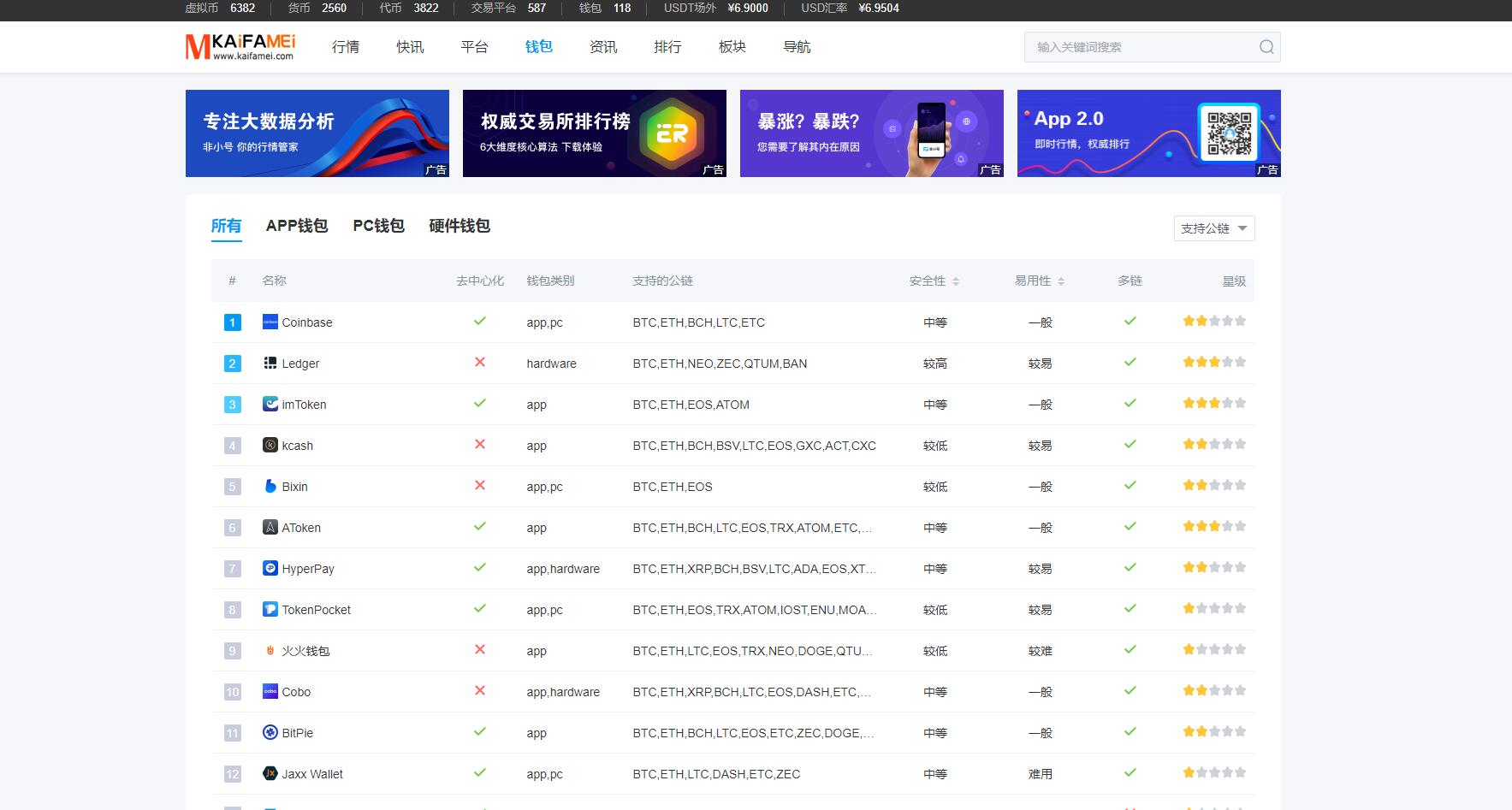Click the imToken wallet logo icon
1512x810 pixels.
(270, 404)
